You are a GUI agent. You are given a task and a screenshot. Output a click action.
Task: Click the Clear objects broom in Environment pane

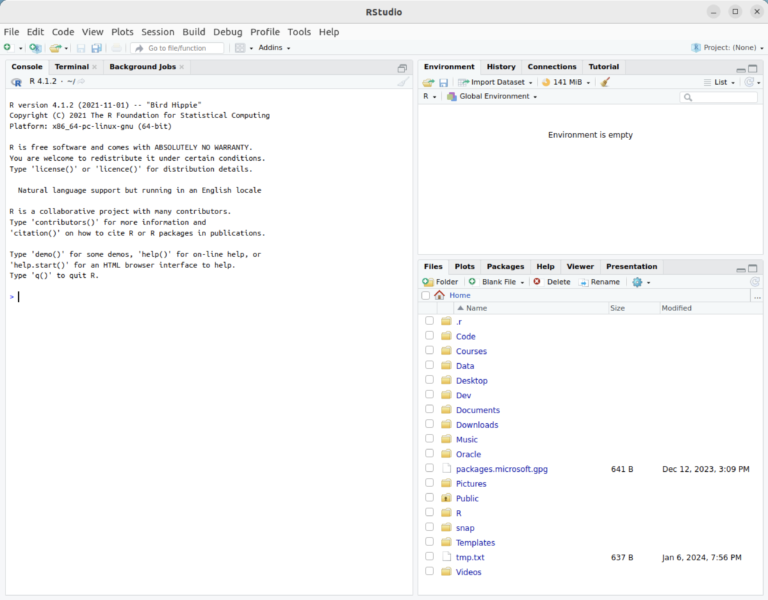(605, 82)
